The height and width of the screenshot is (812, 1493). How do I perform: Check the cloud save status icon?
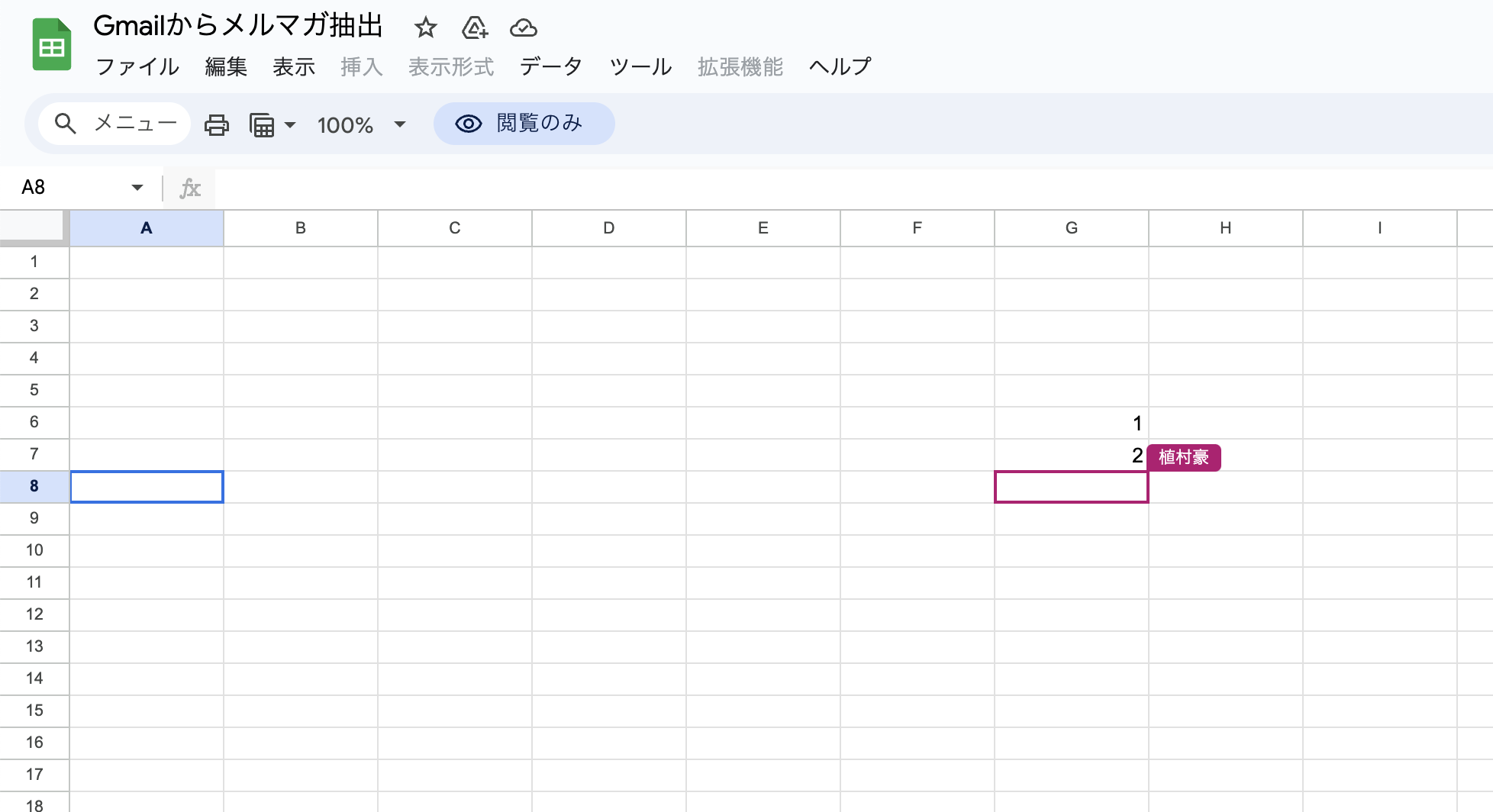point(524,28)
